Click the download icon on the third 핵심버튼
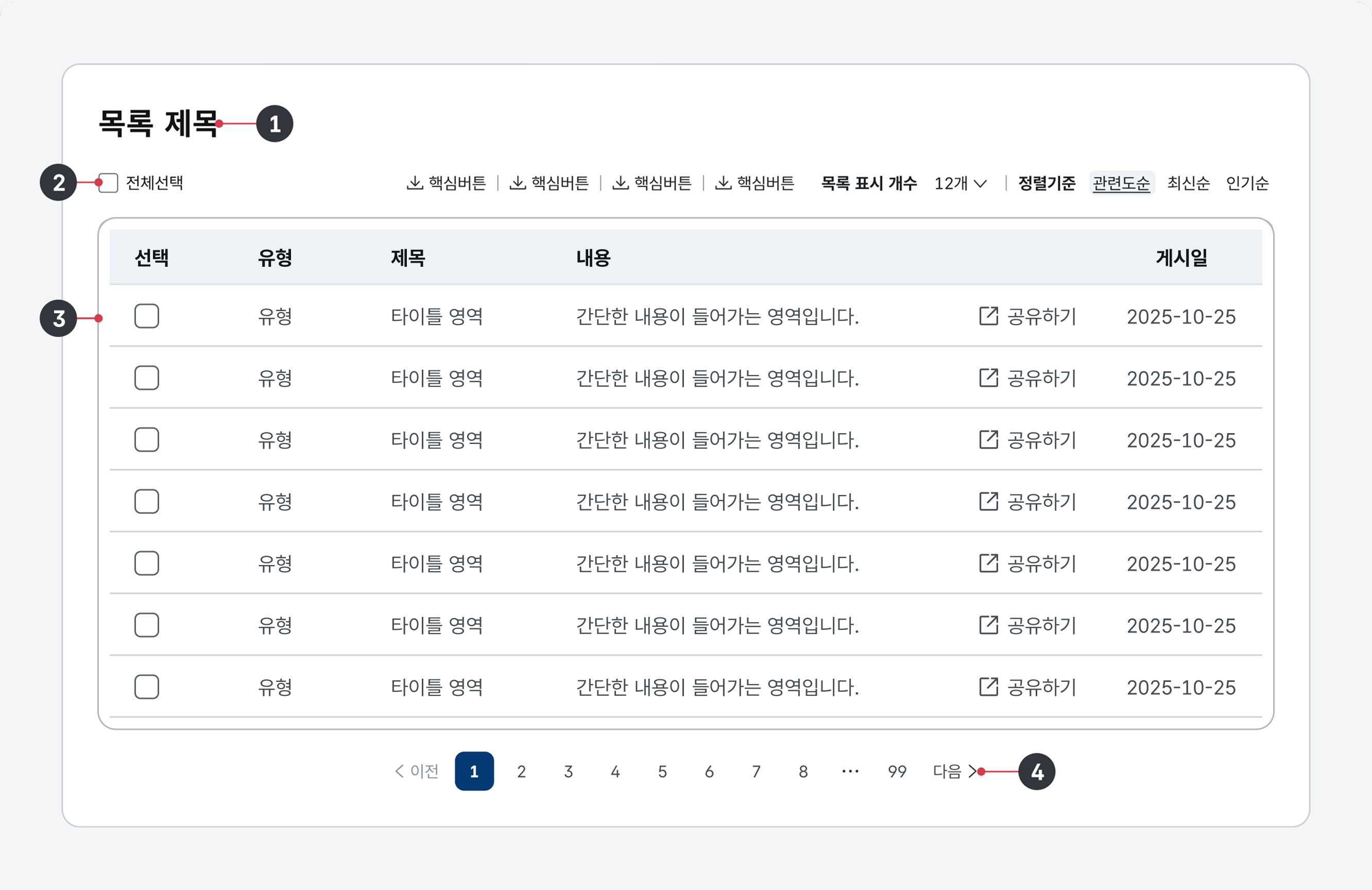The image size is (1372, 890). coord(620,183)
